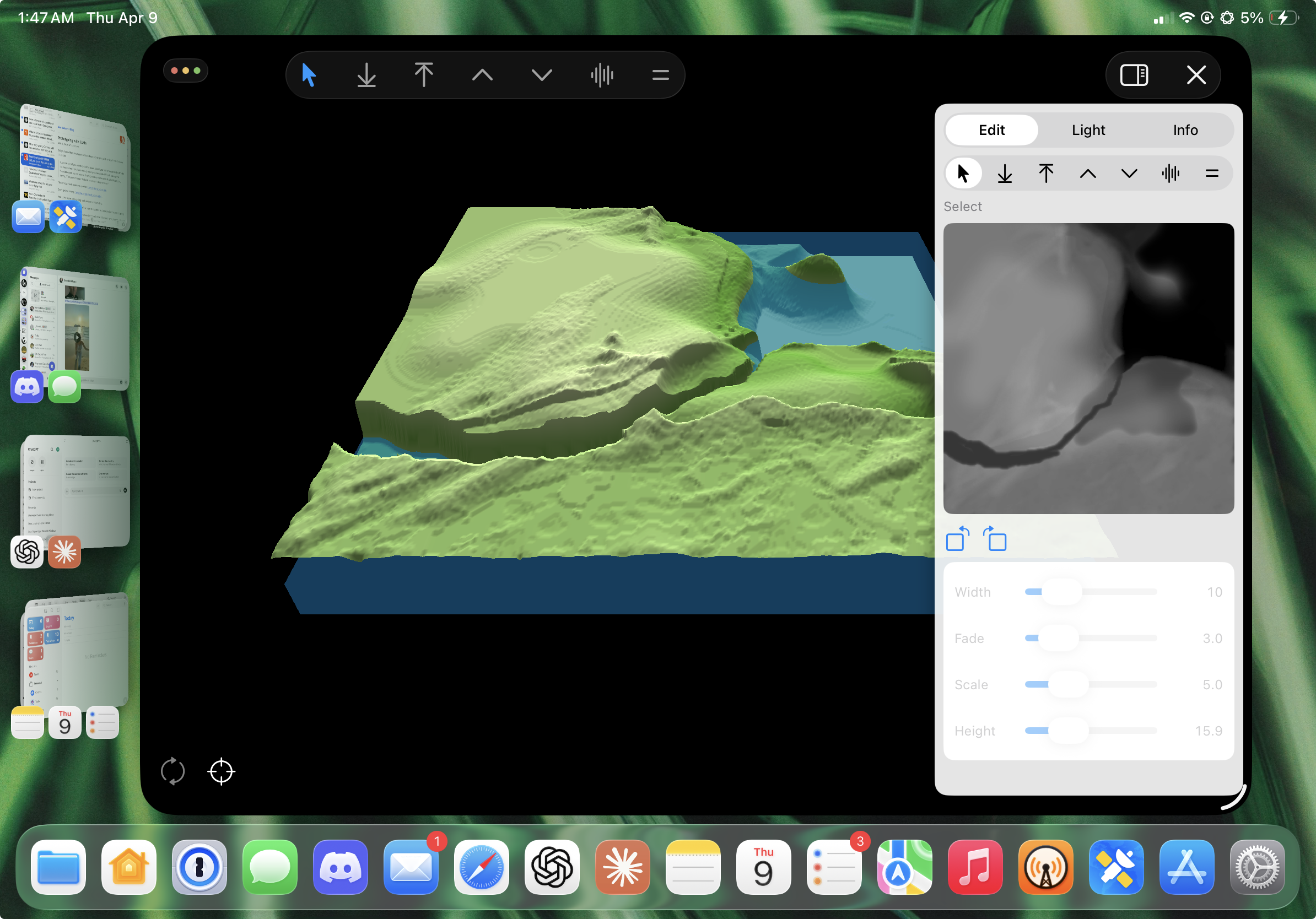Image resolution: width=1316 pixels, height=919 pixels.
Task: Open Safari from the dock
Action: pos(481,867)
